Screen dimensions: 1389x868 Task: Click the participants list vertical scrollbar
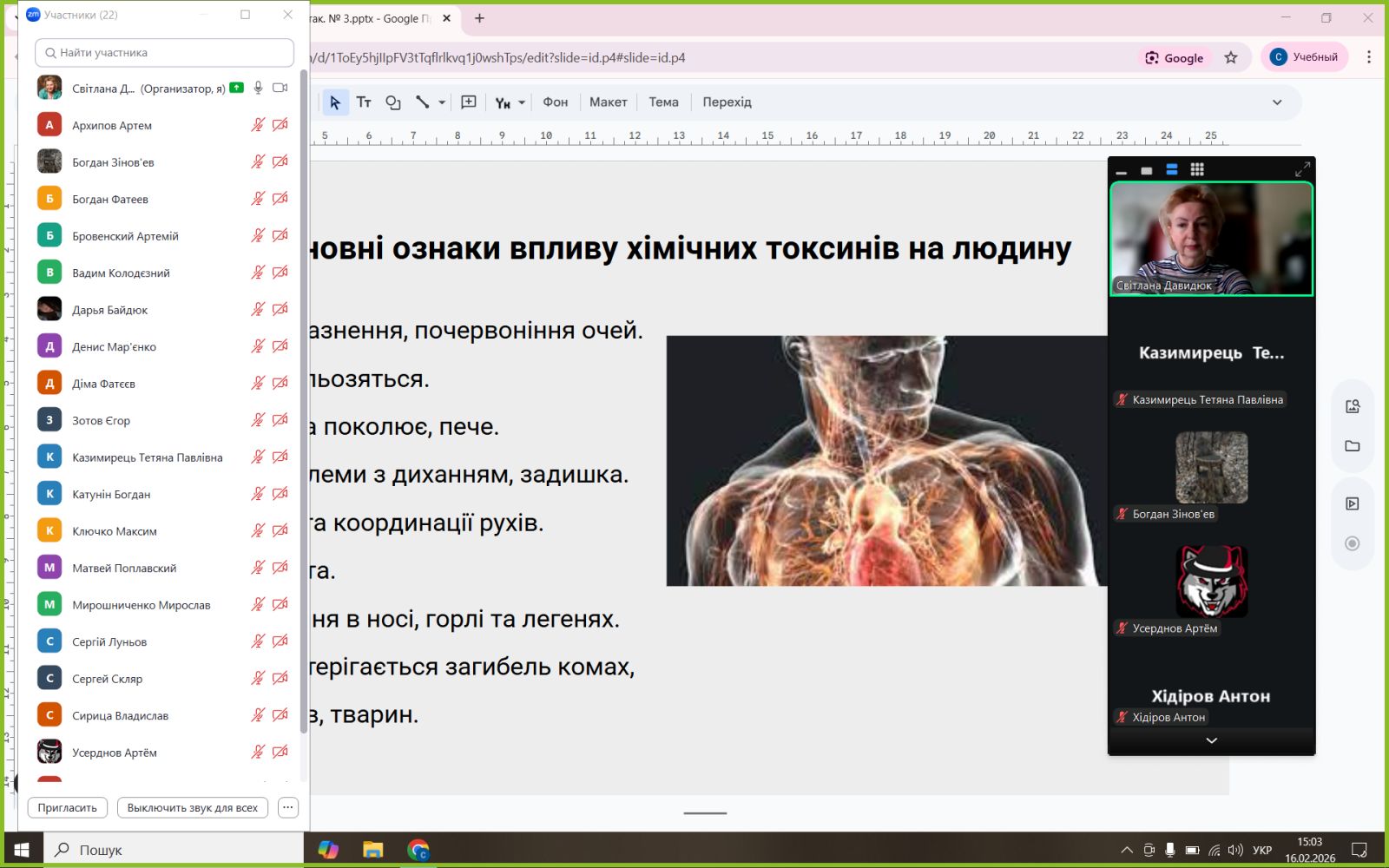(x=303, y=399)
